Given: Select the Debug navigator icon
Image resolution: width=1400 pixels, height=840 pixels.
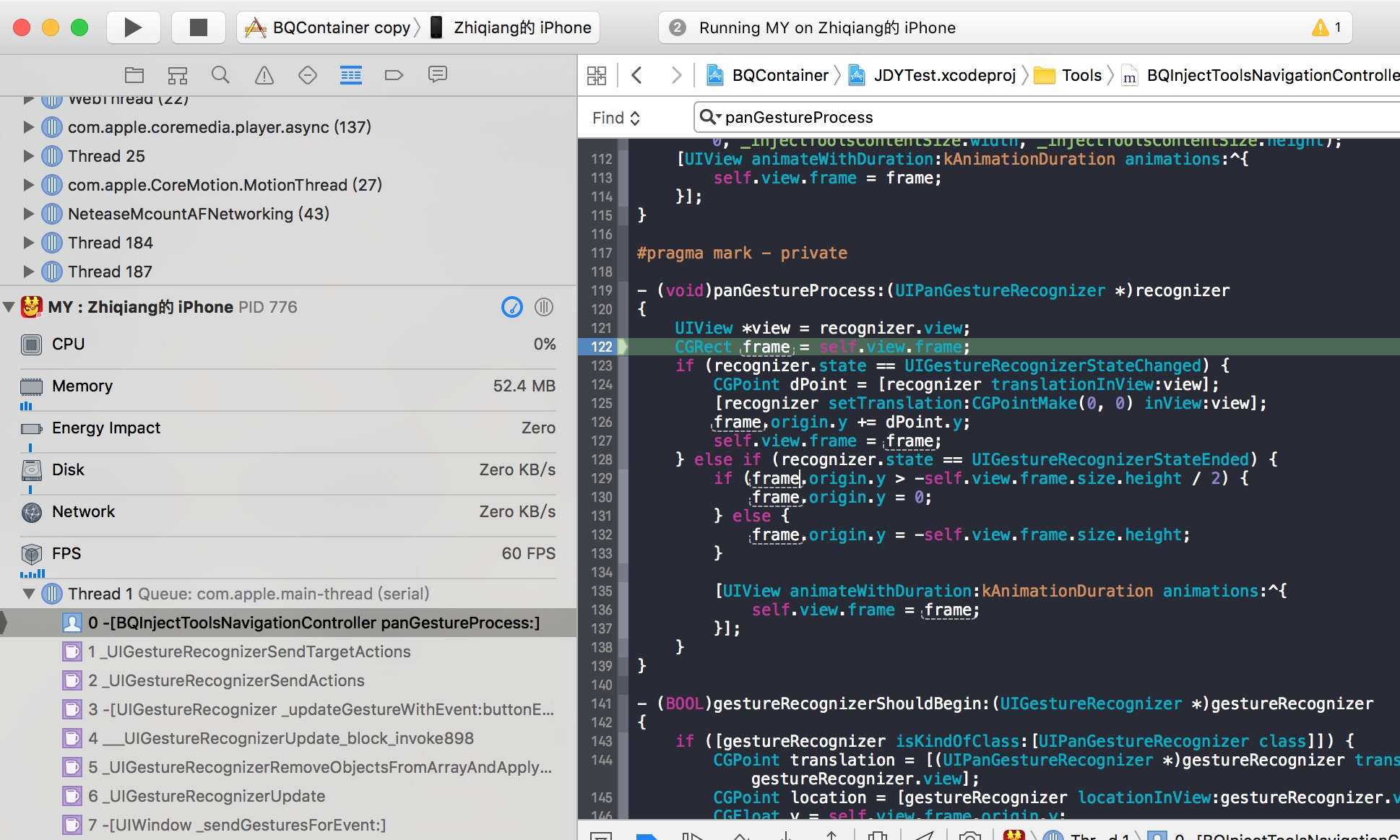Looking at the screenshot, I should point(351,74).
